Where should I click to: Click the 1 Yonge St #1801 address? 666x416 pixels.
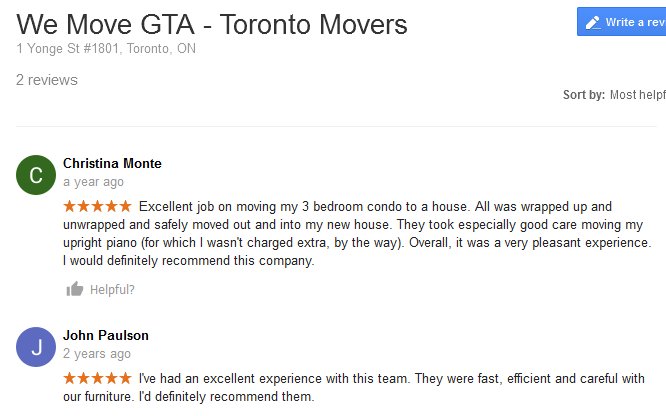pyautogui.click(x=106, y=47)
